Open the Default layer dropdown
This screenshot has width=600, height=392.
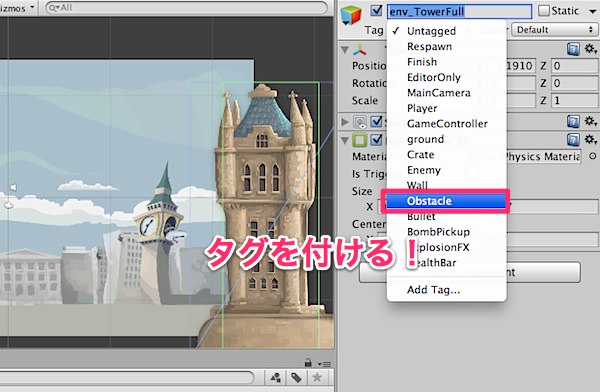[554, 29]
